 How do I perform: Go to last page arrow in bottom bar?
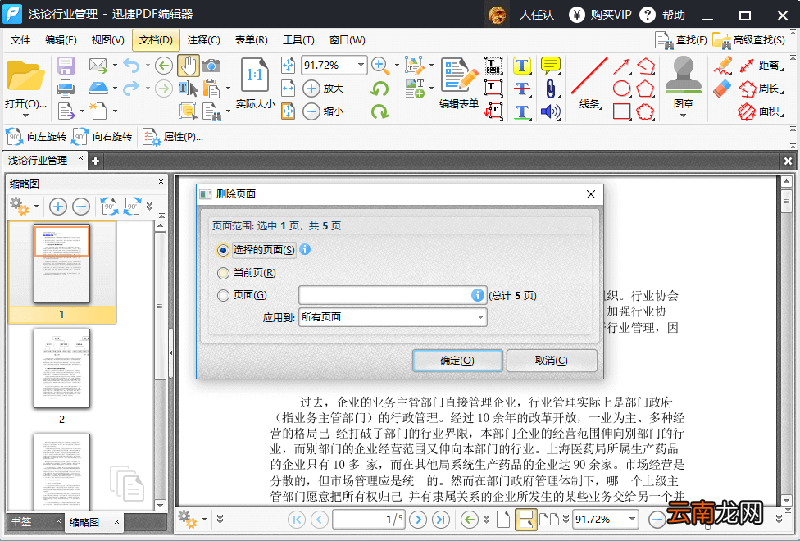click(440, 520)
